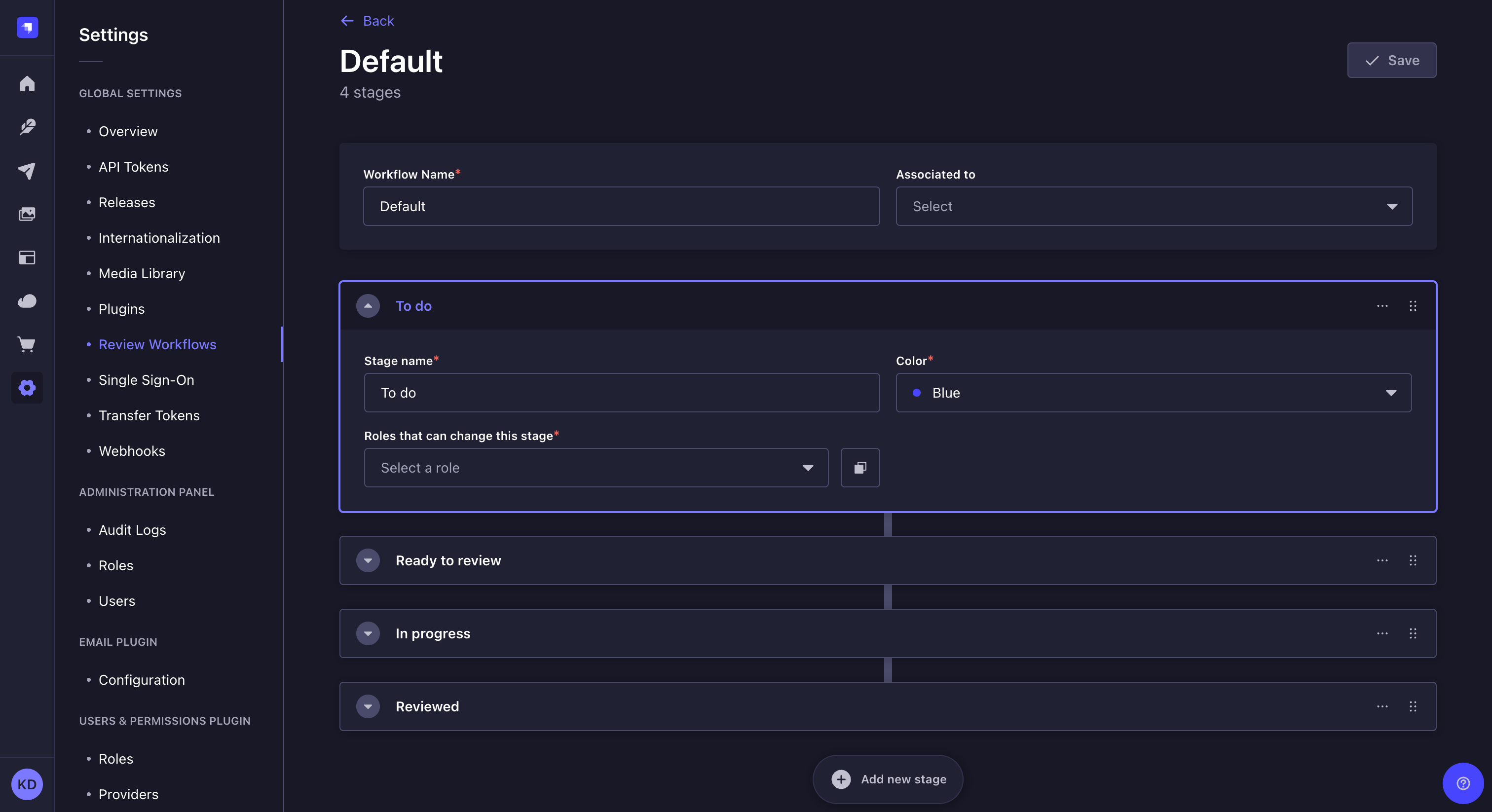Screen dimensions: 1492x812
Task: Open help via the question mark icon
Action: pyautogui.click(x=1463, y=784)
